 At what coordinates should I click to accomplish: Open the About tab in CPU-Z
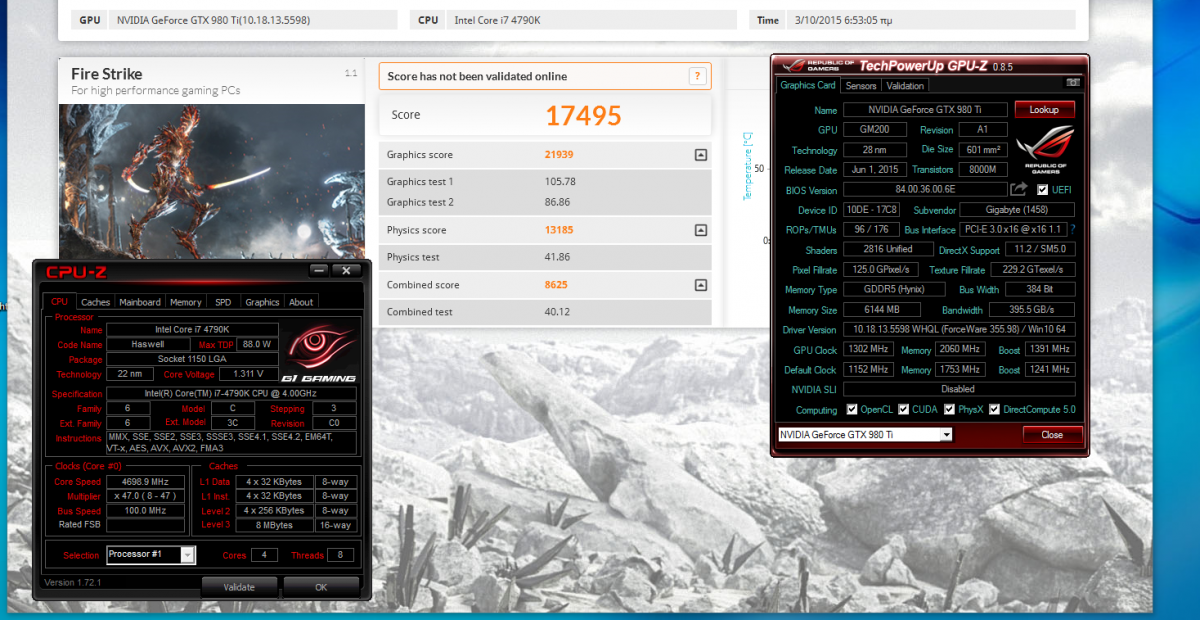[x=301, y=302]
